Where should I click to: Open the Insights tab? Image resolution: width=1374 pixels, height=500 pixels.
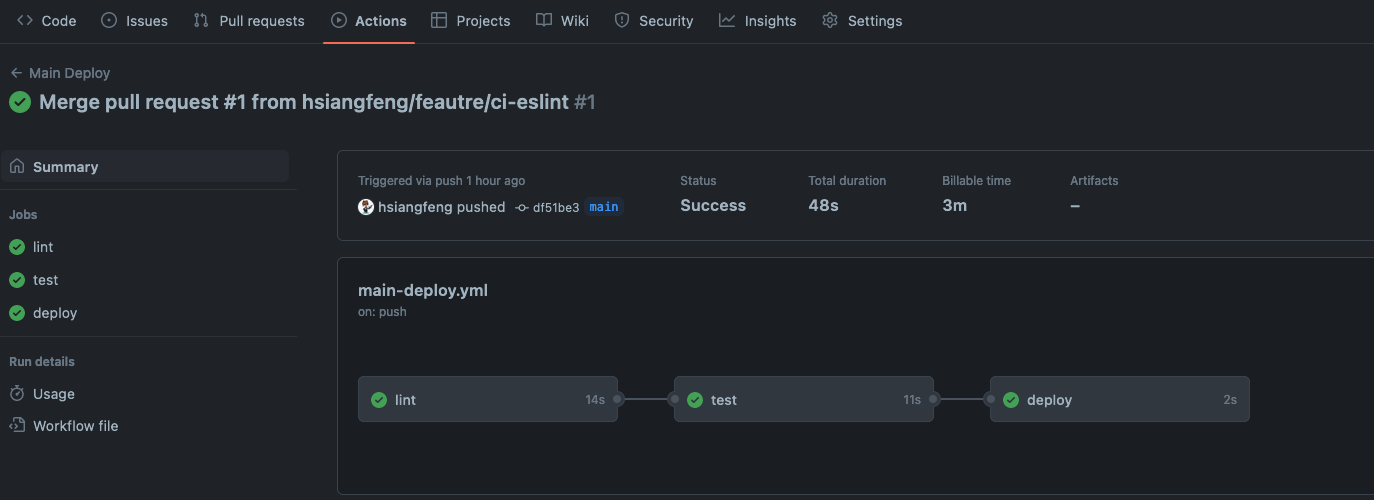tap(757, 21)
